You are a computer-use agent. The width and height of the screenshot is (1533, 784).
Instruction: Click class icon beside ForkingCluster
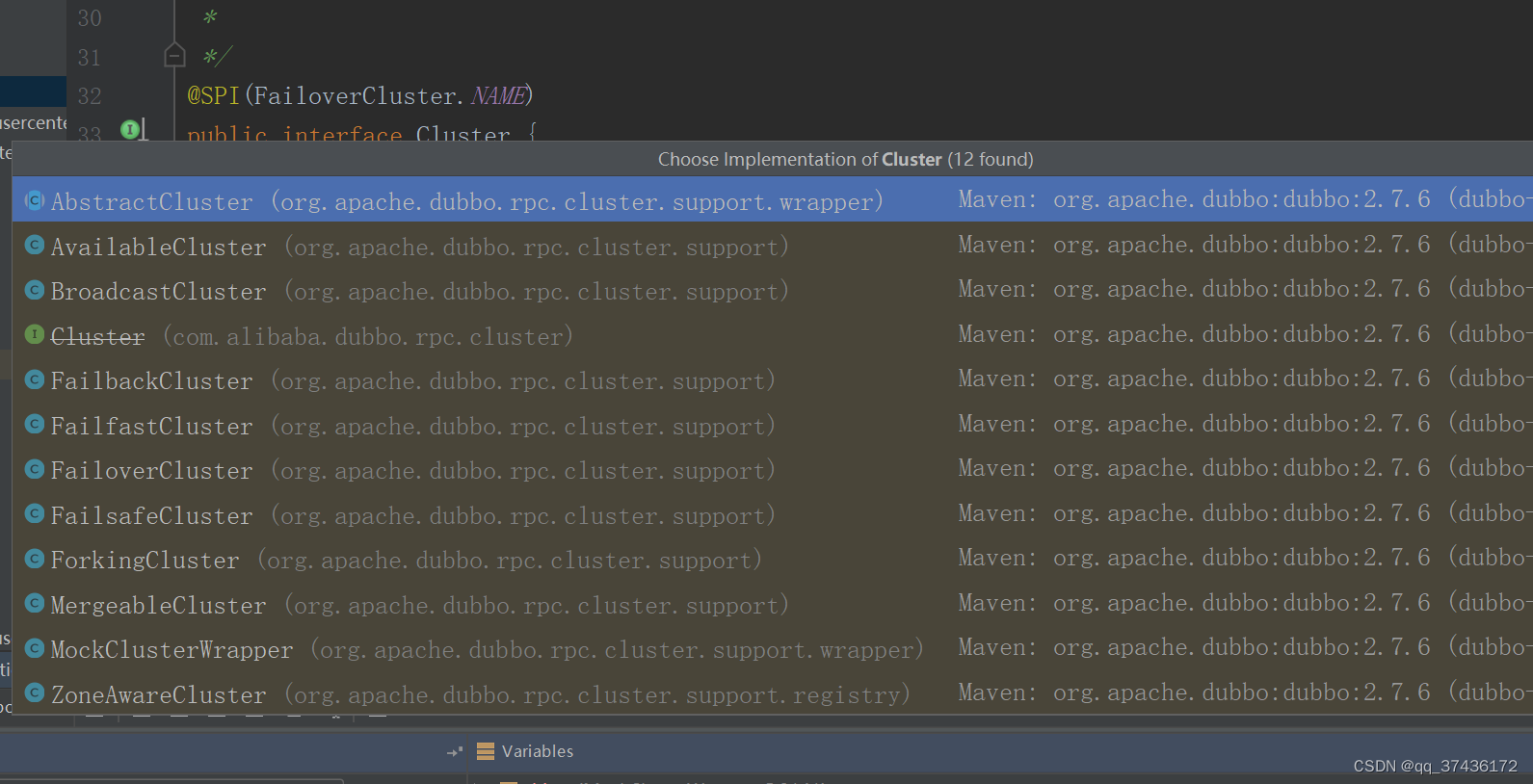point(35,559)
